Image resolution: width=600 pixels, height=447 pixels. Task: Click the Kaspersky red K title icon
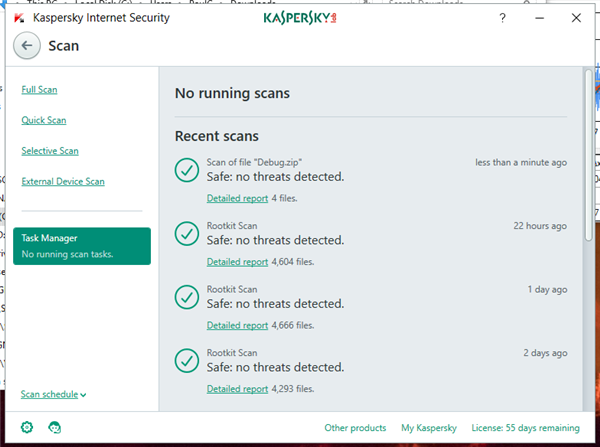pos(19,18)
